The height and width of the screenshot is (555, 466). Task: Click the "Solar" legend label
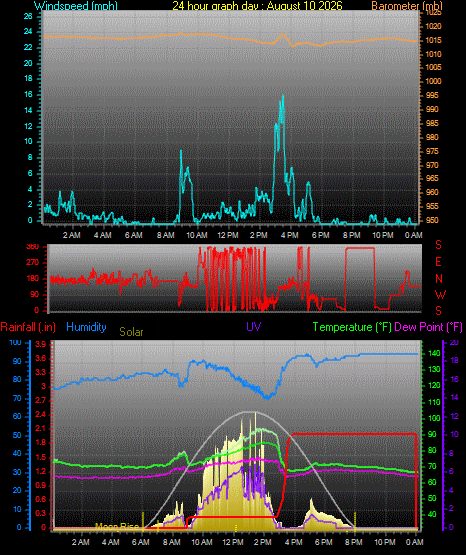click(131, 332)
